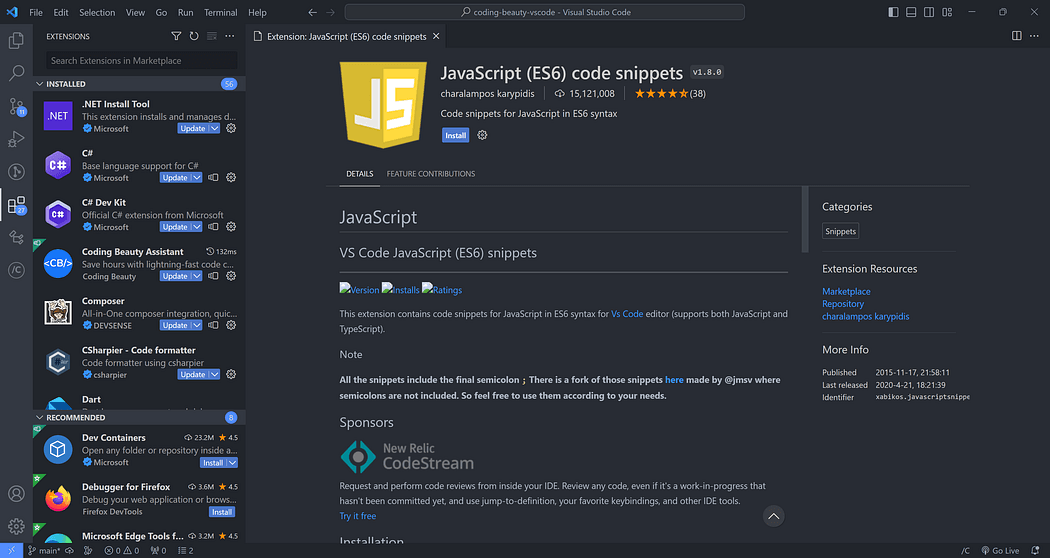Open manage gear for Coding Beauty Assistant
This screenshot has width=1050, height=558.
(x=231, y=276)
